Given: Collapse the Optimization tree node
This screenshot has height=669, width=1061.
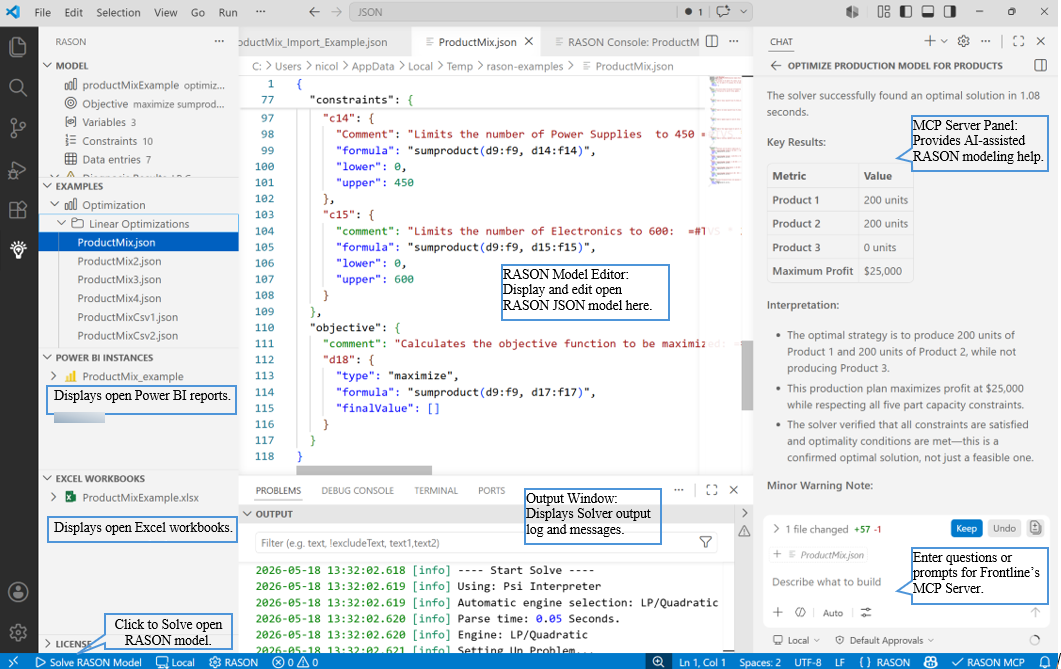Looking at the screenshot, I should click(55, 204).
